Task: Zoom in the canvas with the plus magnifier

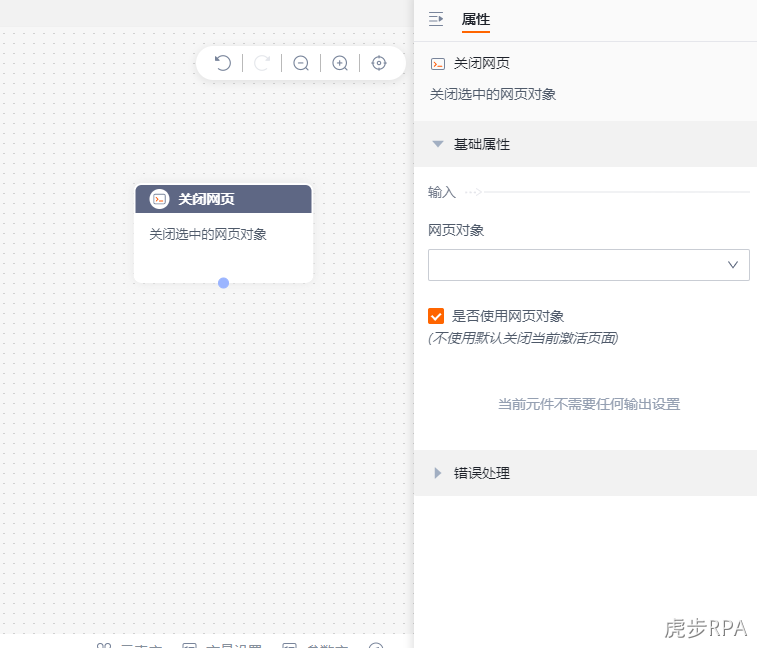Action: pyautogui.click(x=340, y=63)
